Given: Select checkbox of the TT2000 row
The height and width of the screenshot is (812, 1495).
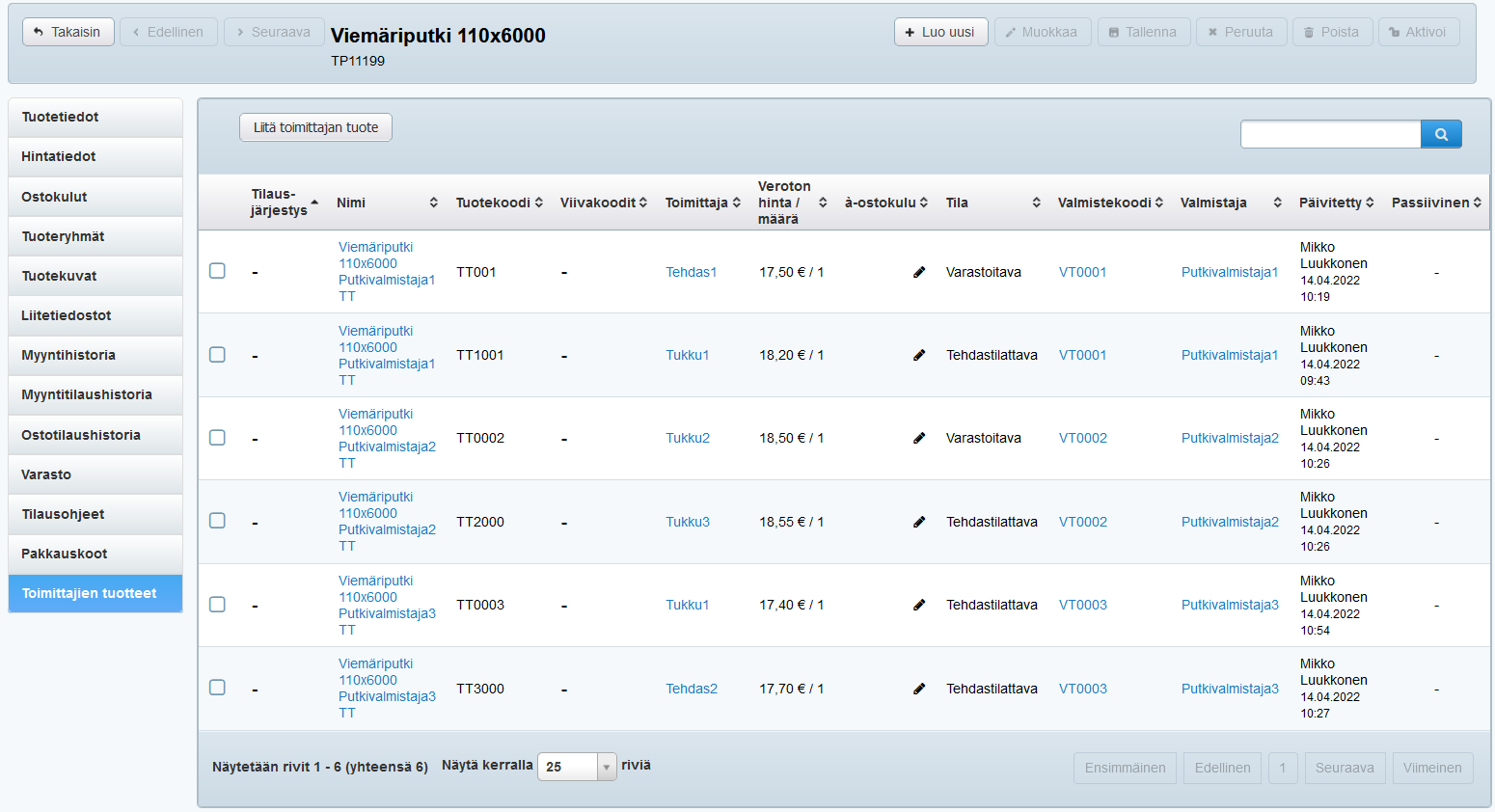Looking at the screenshot, I should coord(218,521).
